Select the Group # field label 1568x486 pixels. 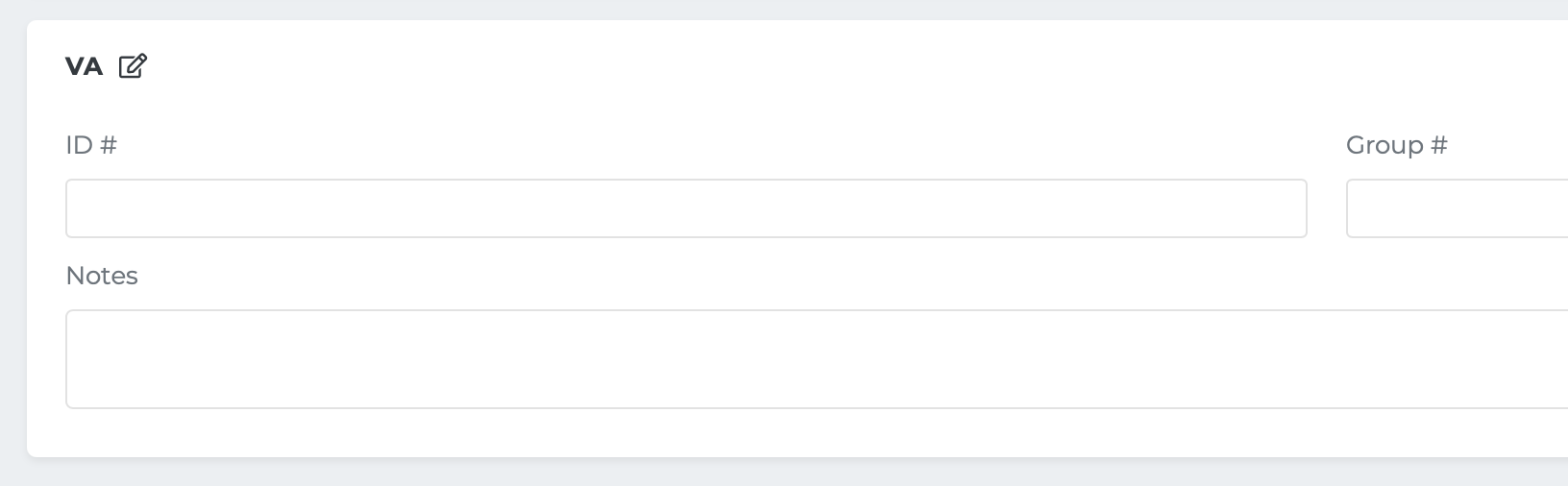pyautogui.click(x=1396, y=145)
